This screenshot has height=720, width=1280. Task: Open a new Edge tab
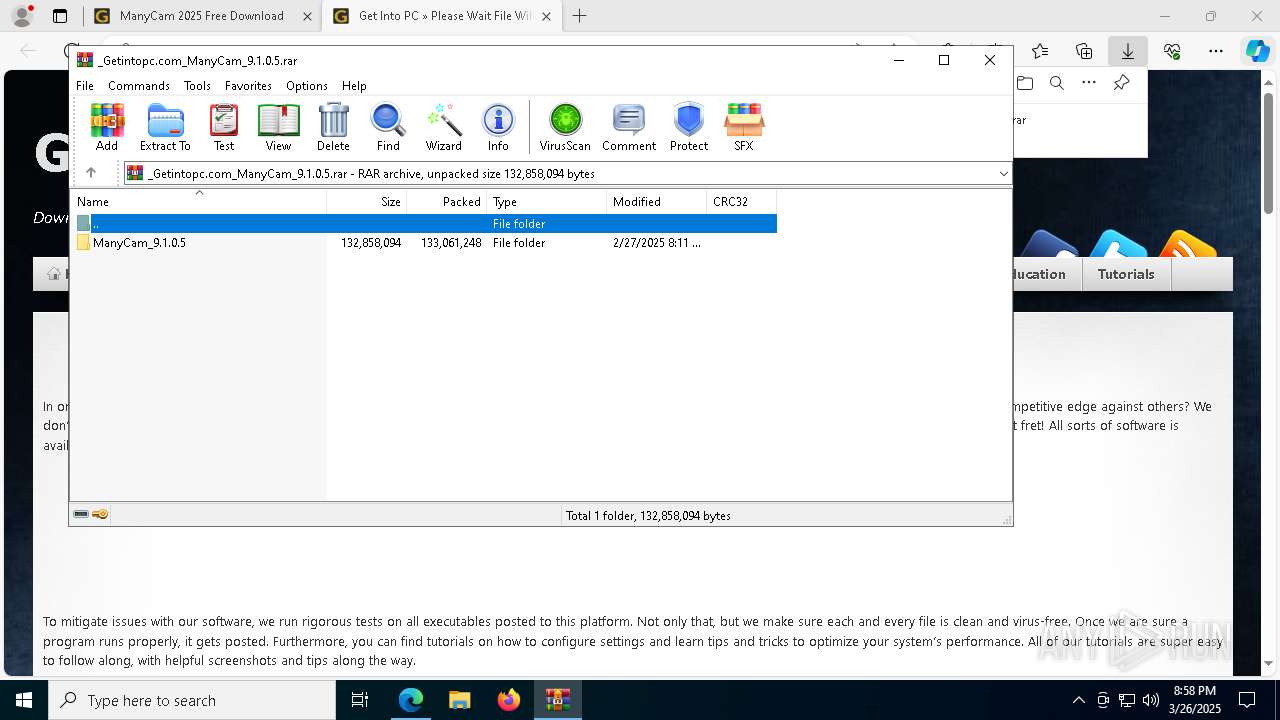point(579,16)
